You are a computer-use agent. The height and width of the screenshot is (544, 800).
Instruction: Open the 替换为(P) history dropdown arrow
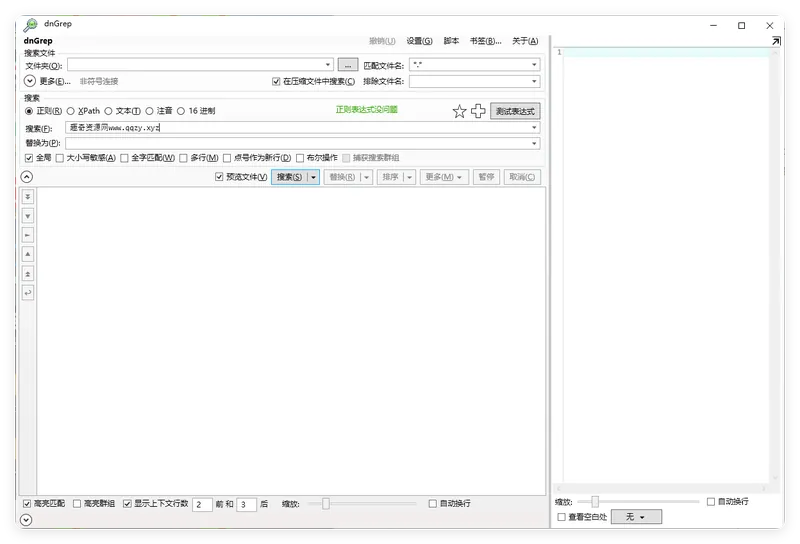tap(534, 143)
